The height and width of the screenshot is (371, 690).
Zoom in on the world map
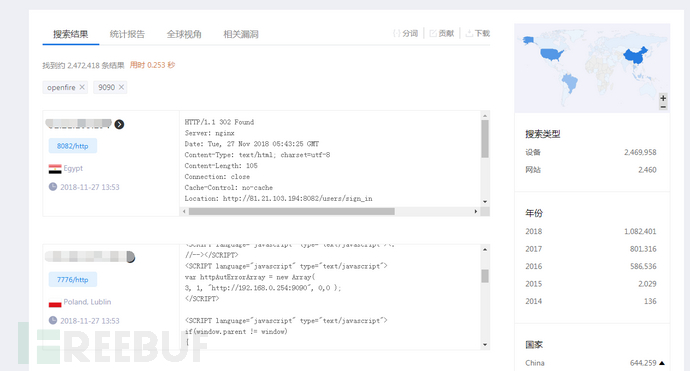tap(663, 98)
